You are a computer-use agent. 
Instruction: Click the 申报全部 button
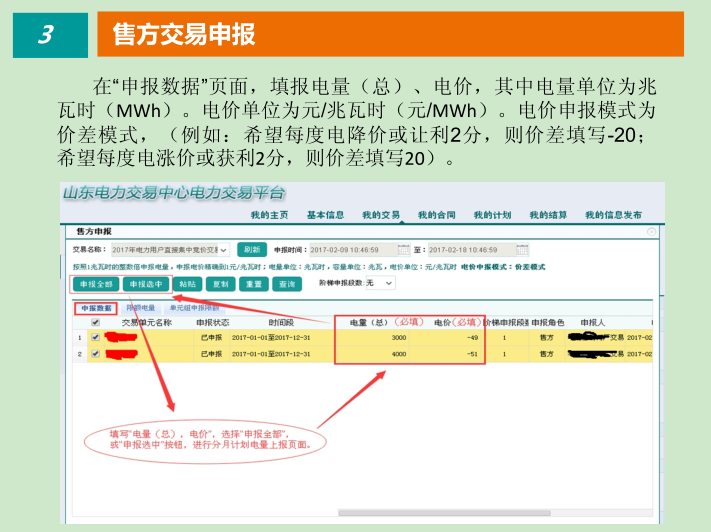point(94,284)
